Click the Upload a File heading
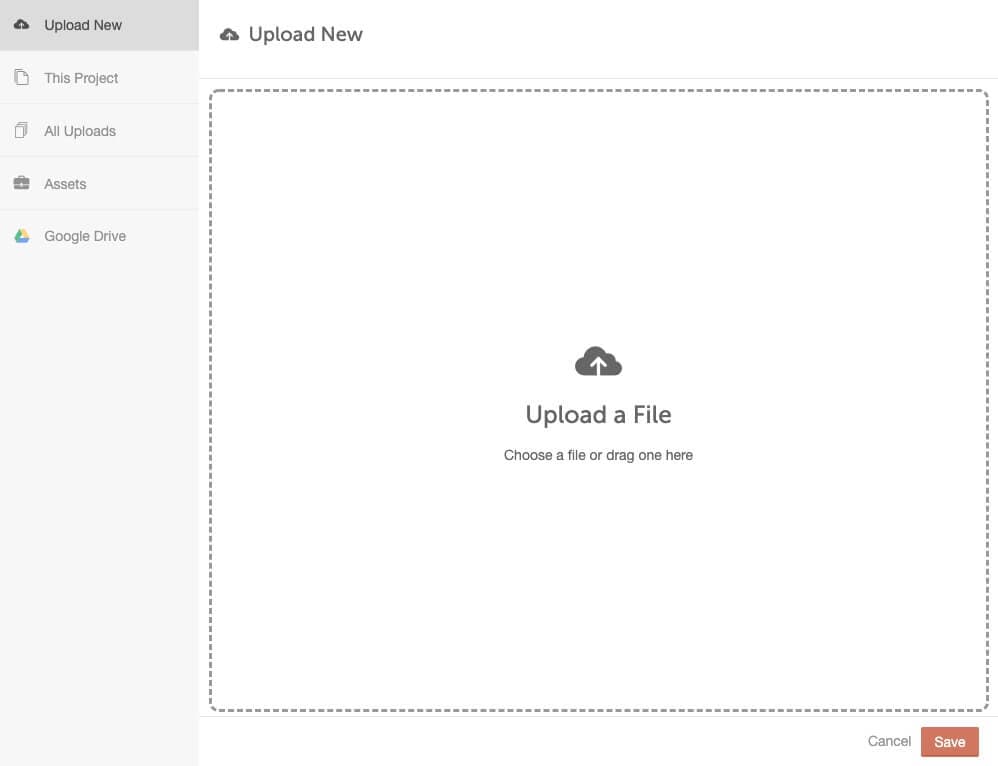Viewport: 998px width, 766px height. (598, 415)
